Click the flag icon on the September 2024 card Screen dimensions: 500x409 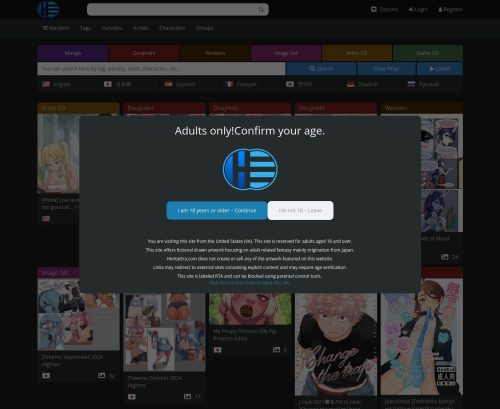[x=46, y=376]
